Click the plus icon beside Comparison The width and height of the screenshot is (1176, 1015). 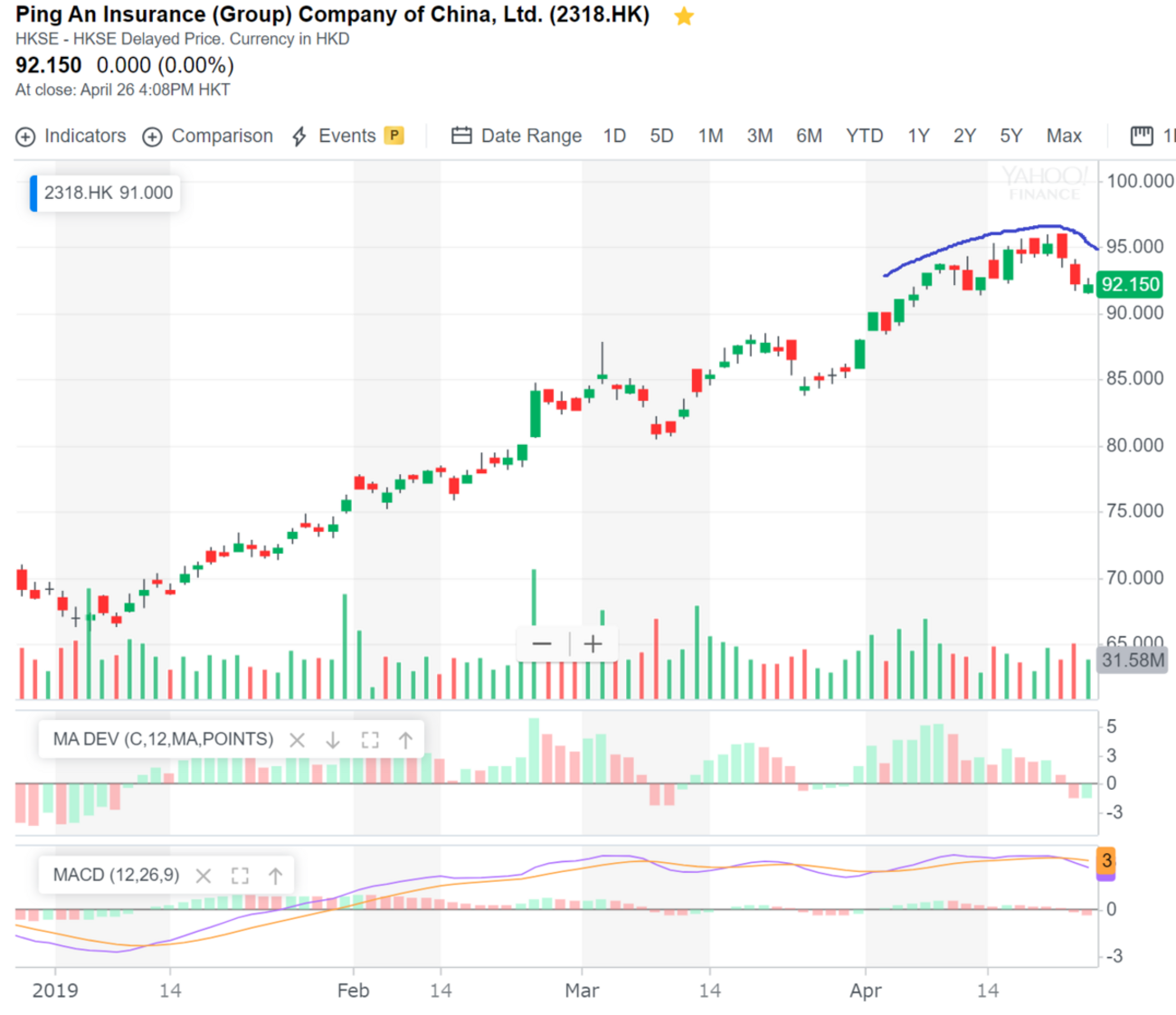tap(153, 137)
